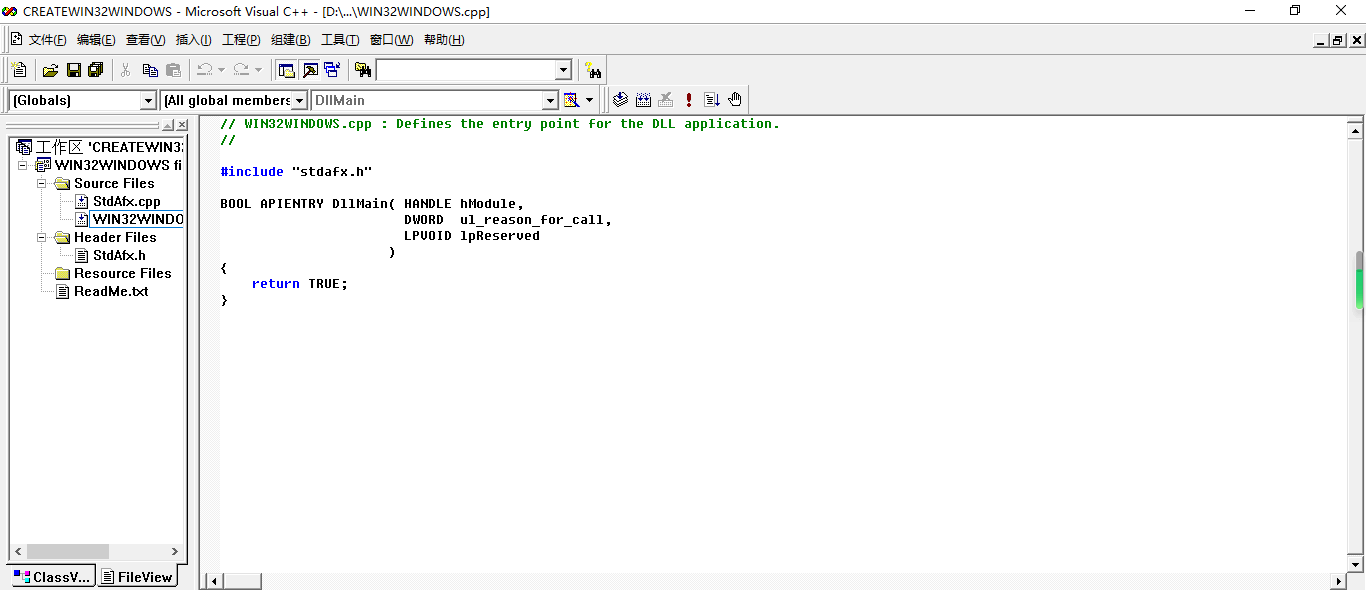Collapse the Source Files folder
Viewport: 1366px width, 590px height.
42,183
